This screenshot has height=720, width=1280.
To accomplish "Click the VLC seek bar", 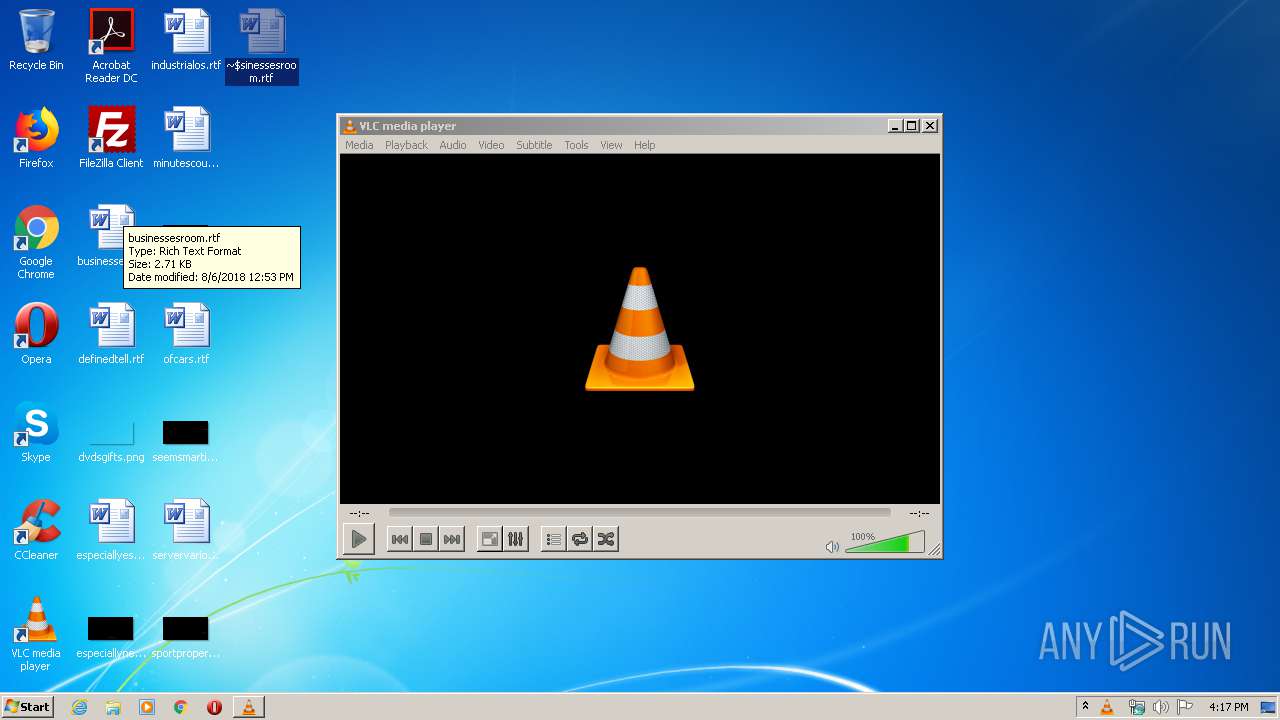I will pos(639,512).
